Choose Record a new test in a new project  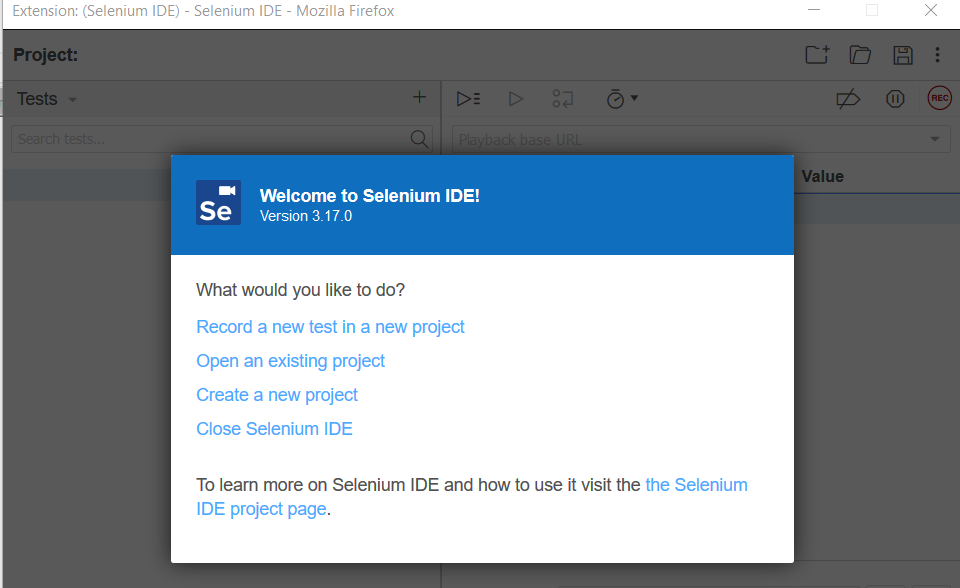point(330,327)
